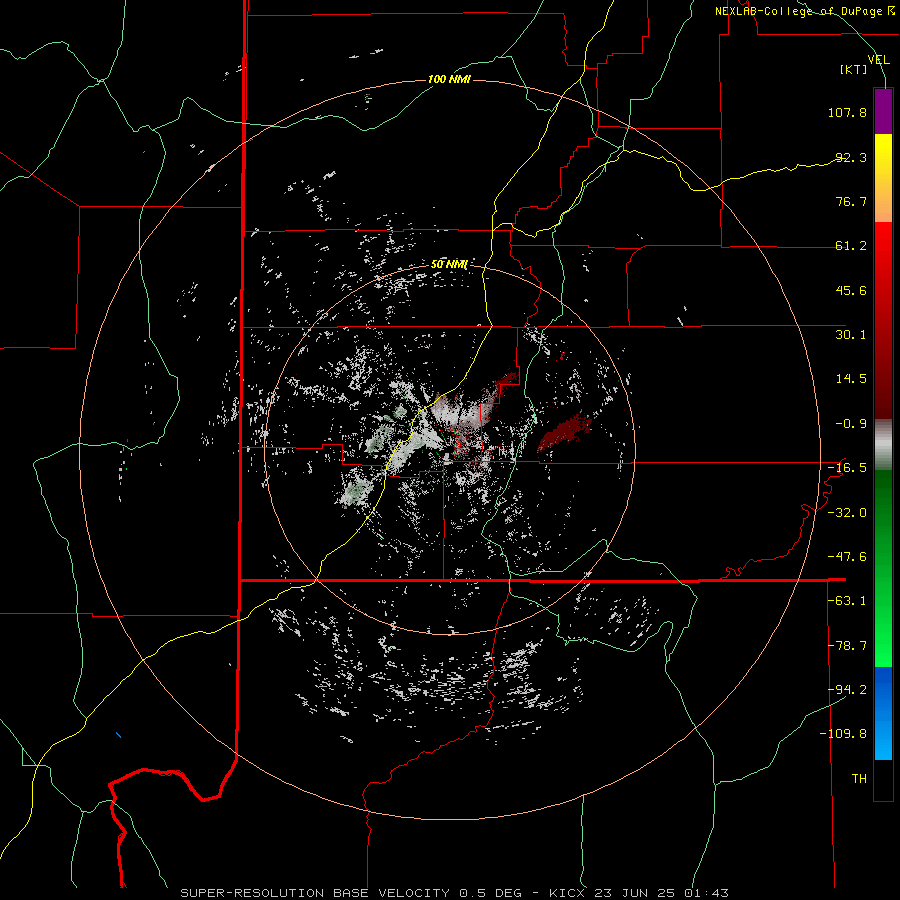Click the 14.5 velocity scale value

pos(851,379)
